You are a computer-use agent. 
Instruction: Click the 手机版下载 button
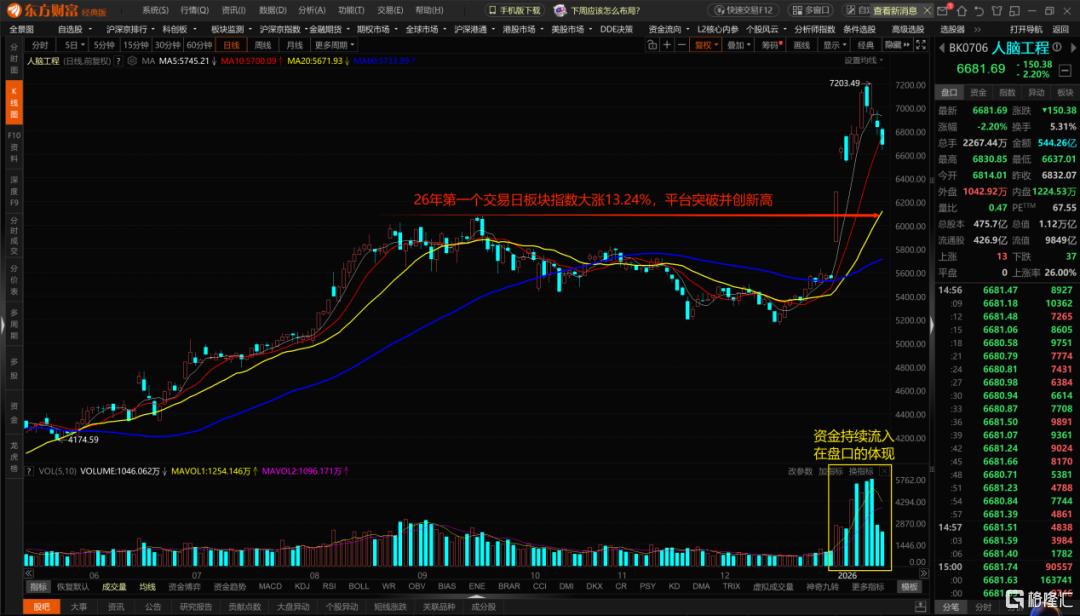tap(518, 10)
